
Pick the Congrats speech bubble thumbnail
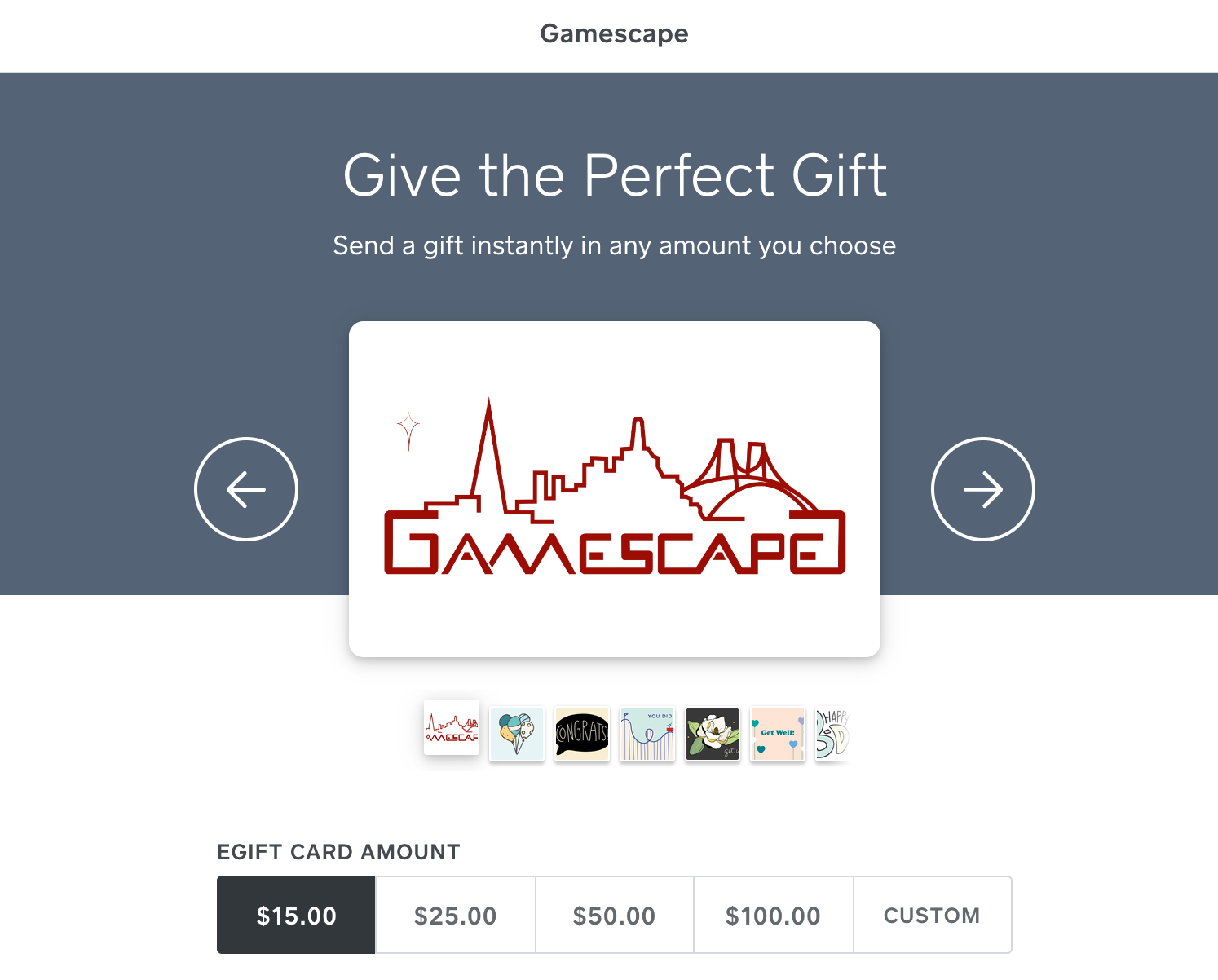click(582, 734)
